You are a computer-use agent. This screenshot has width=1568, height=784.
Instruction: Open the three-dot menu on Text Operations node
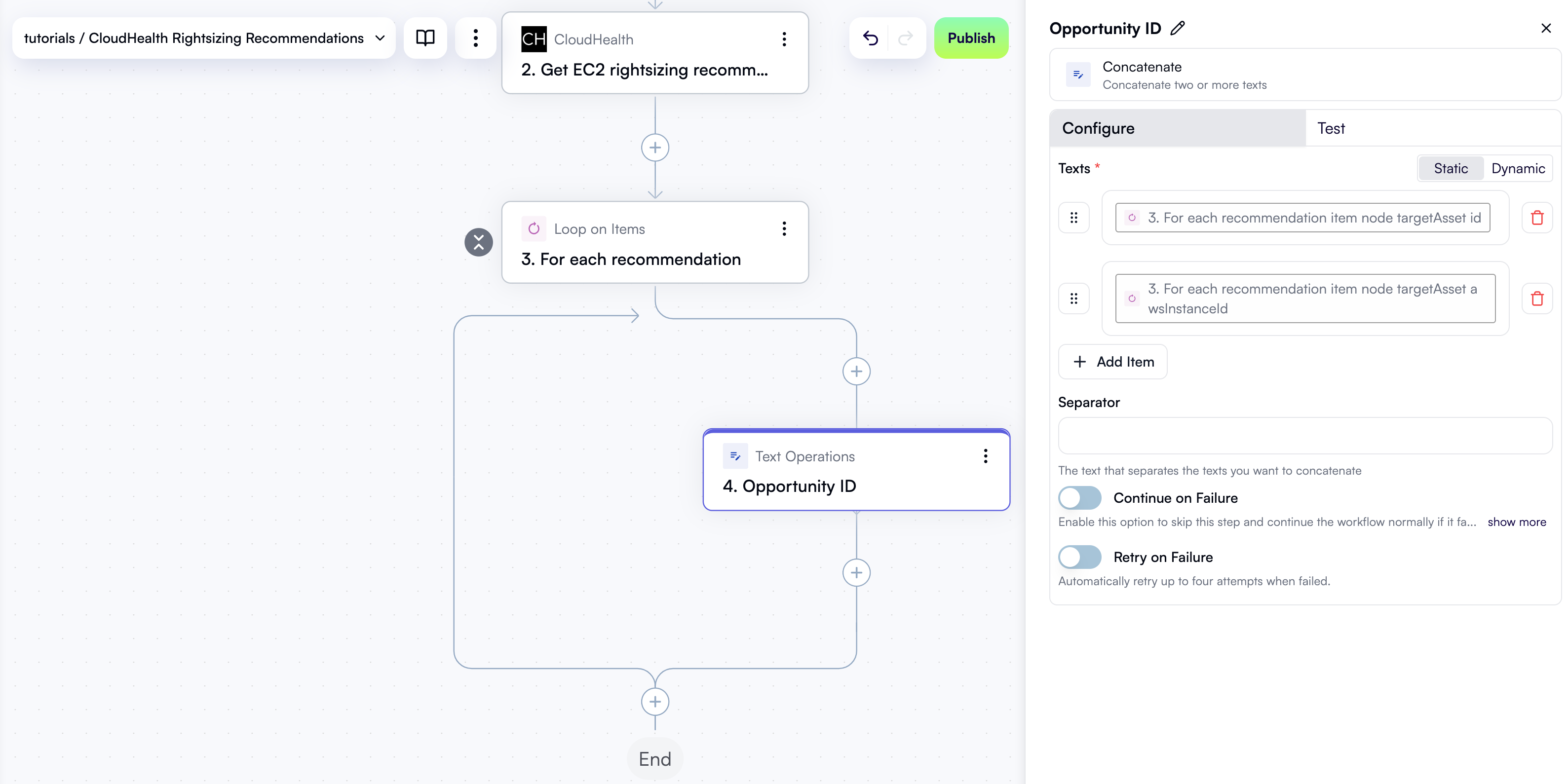(985, 456)
